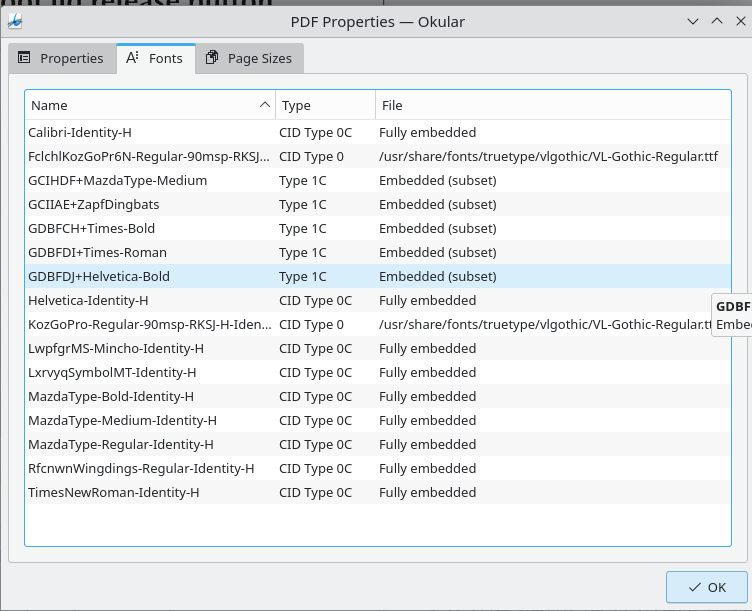This screenshot has width=752, height=611.
Task: Select GDBFDI+Times-Roman font row
Action: [378, 252]
